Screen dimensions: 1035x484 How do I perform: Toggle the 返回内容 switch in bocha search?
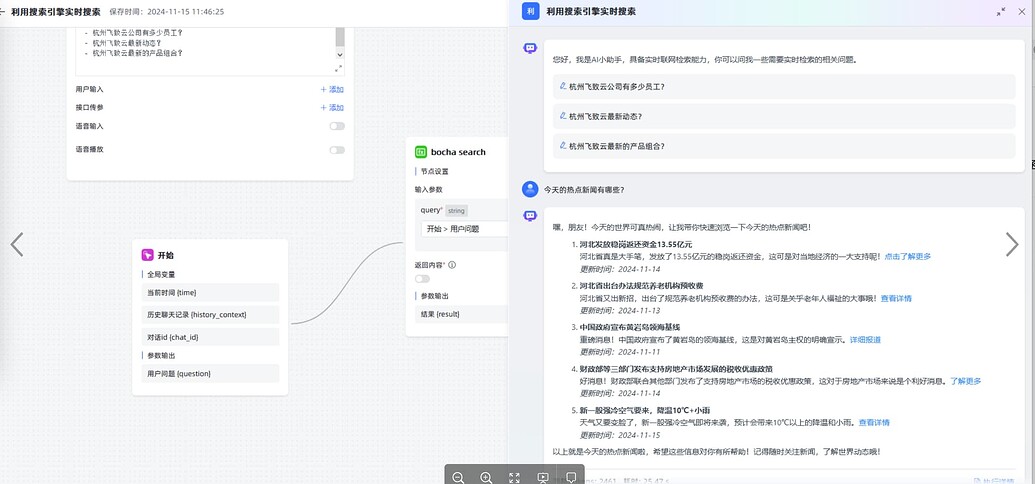pos(422,279)
